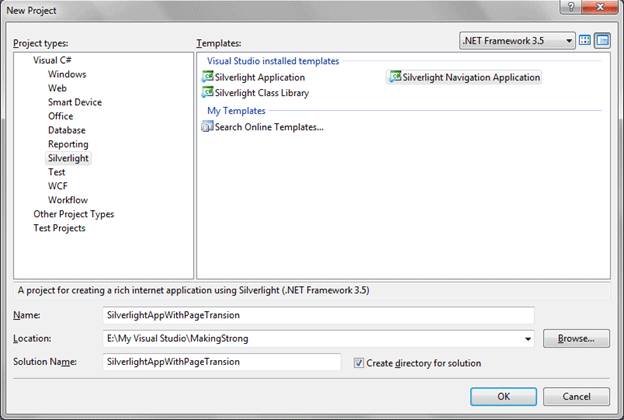Focus the Solution Name input field

(222, 362)
